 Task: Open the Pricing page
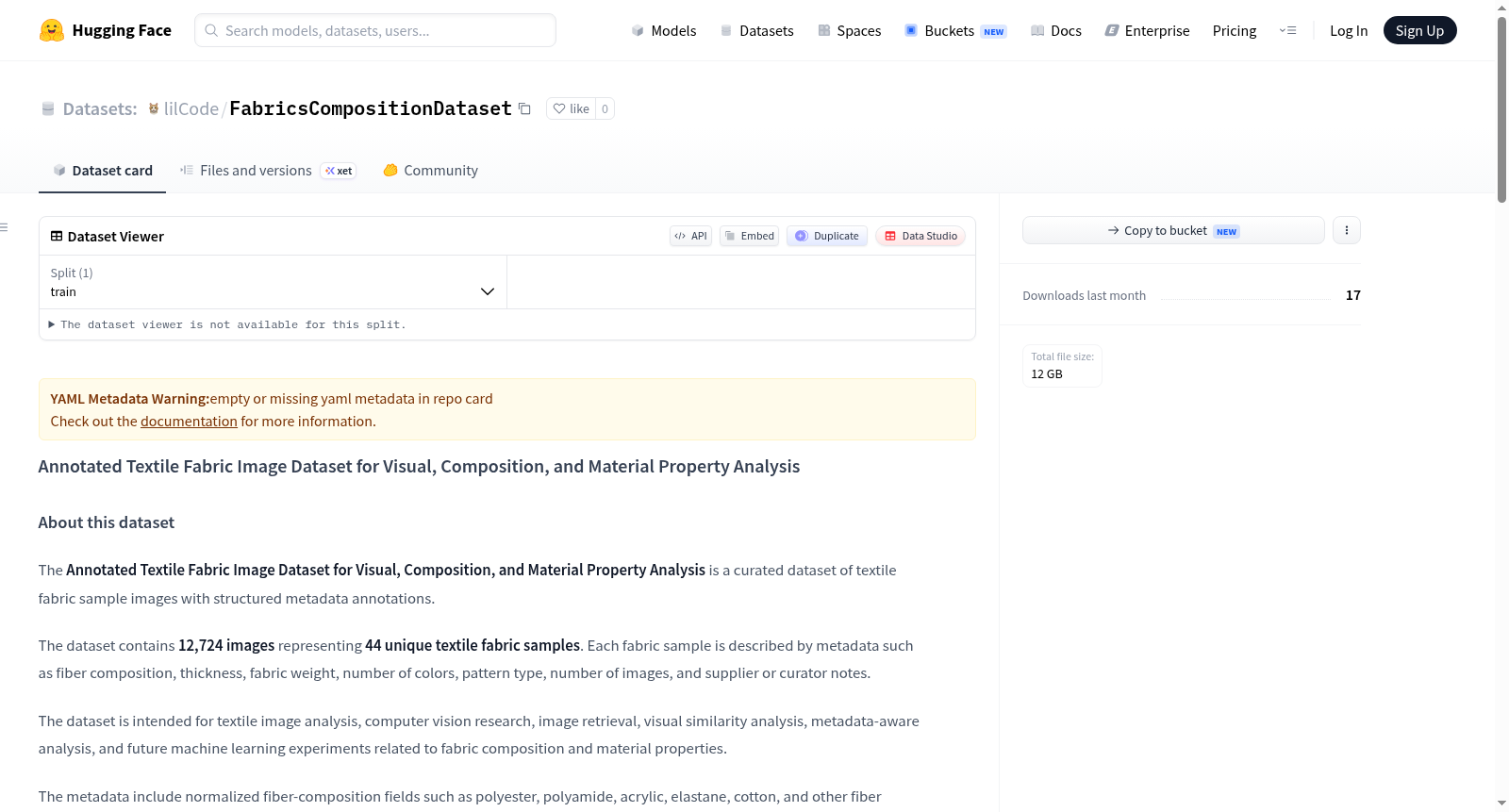[1235, 30]
